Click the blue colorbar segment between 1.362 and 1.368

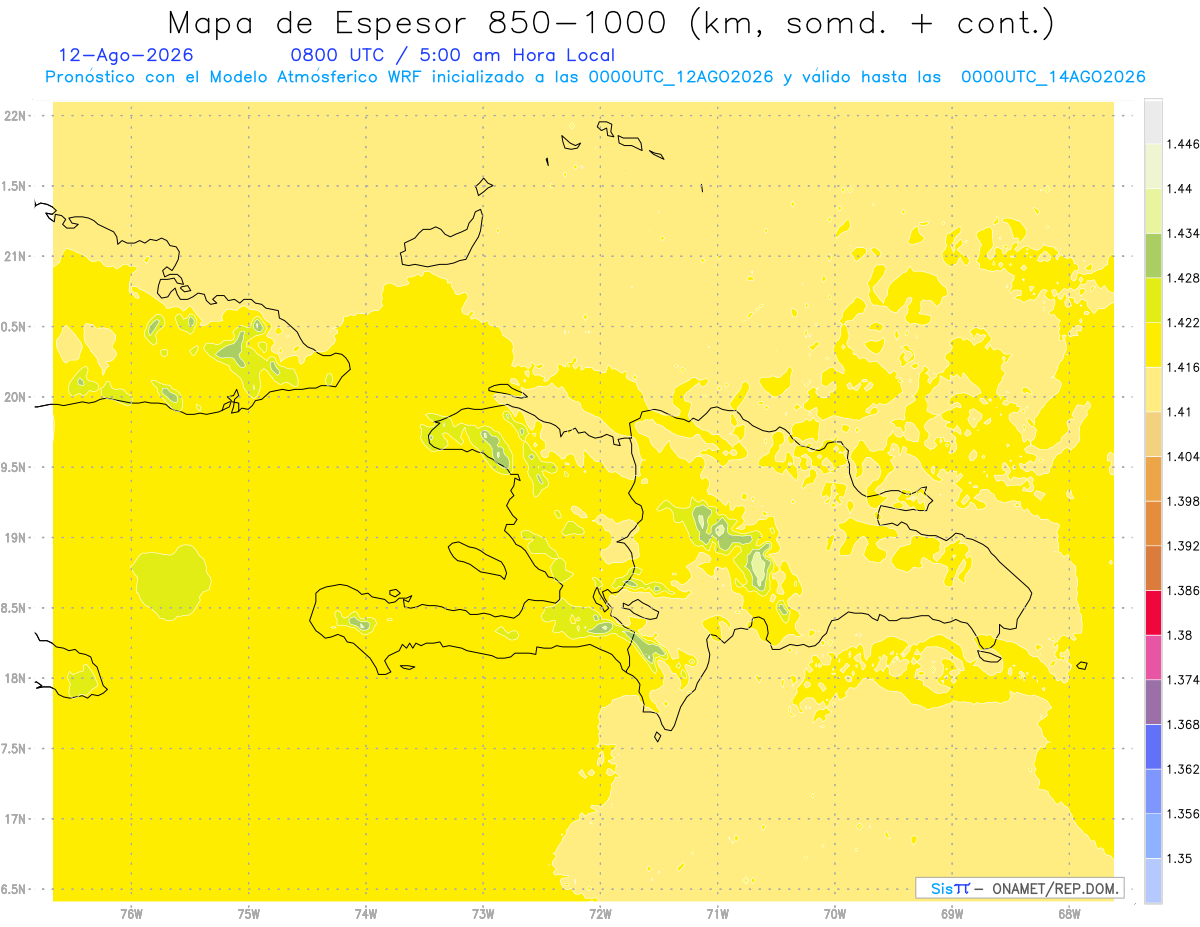1153,746
